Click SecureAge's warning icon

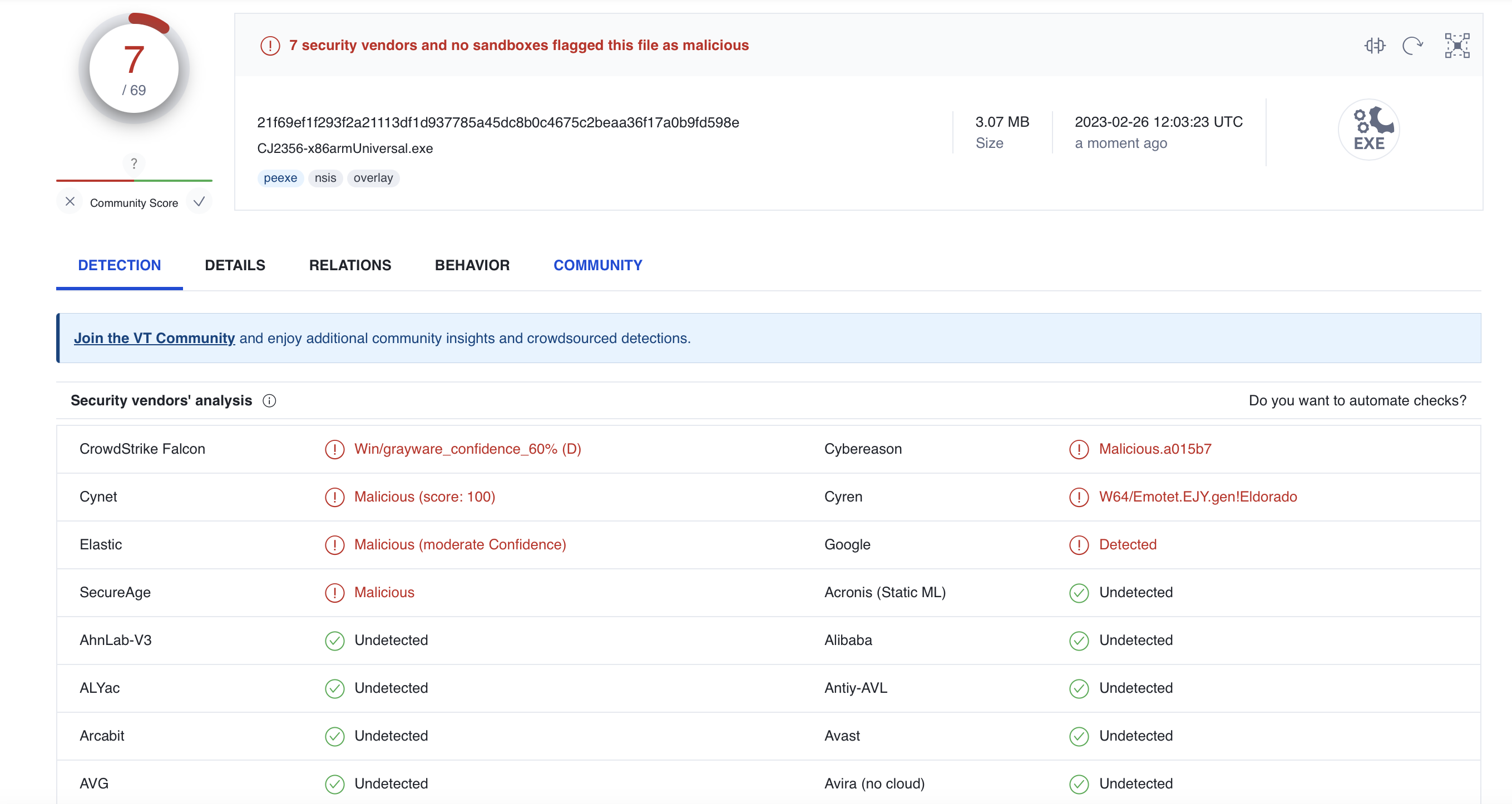click(334, 593)
